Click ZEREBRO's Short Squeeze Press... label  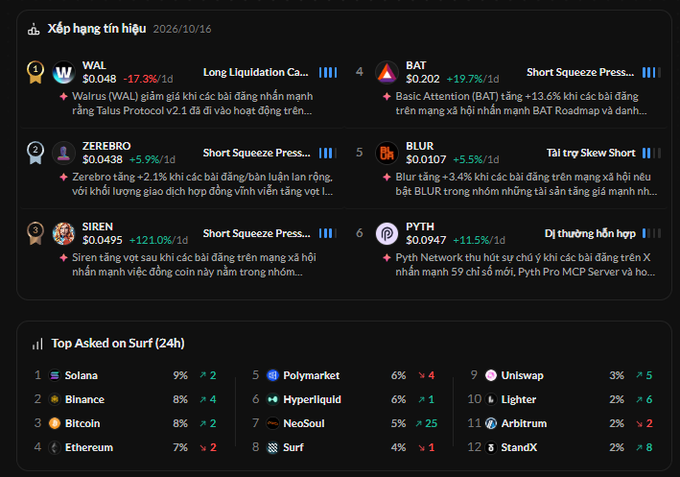pyautogui.click(x=257, y=153)
